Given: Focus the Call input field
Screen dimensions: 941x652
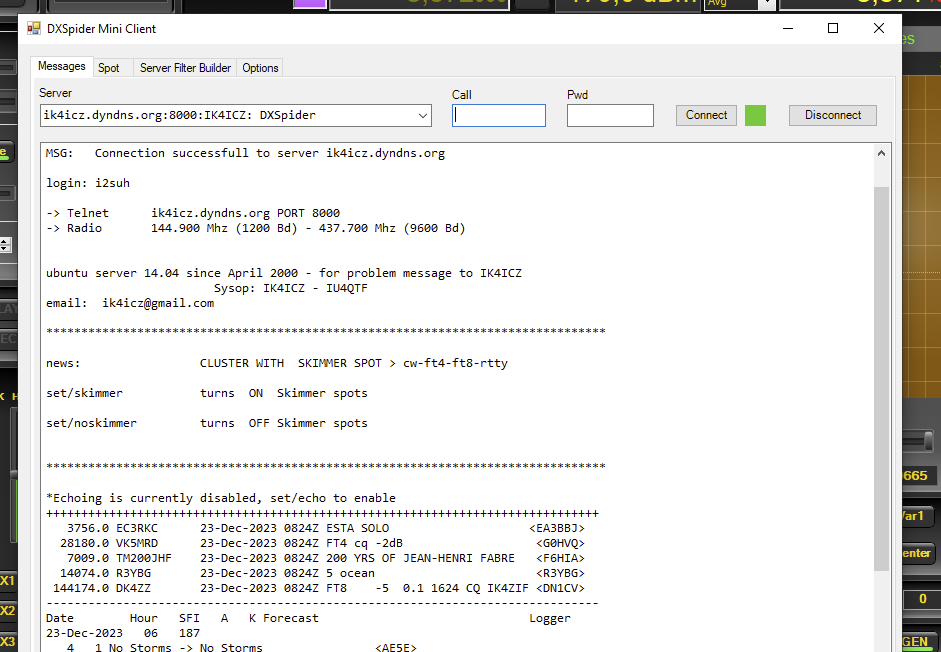Looking at the screenshot, I should coord(499,116).
